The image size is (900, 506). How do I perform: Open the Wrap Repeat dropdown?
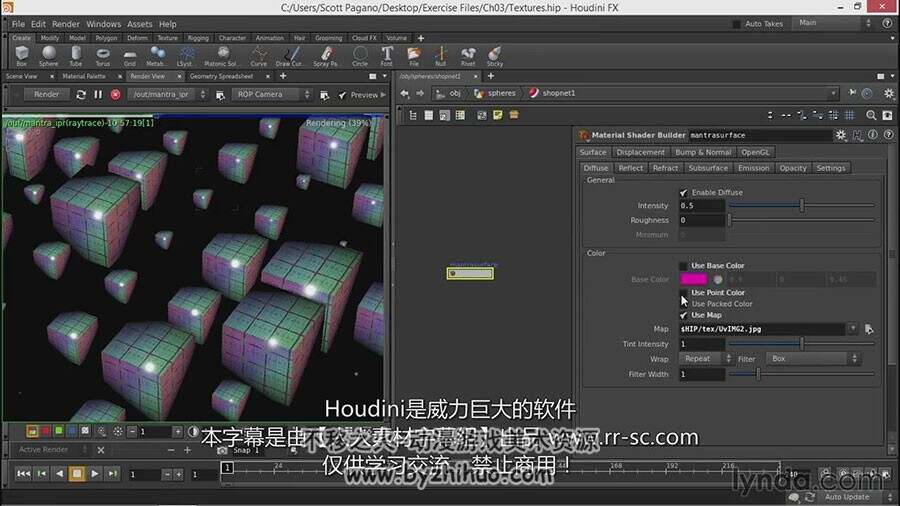[x=705, y=359]
